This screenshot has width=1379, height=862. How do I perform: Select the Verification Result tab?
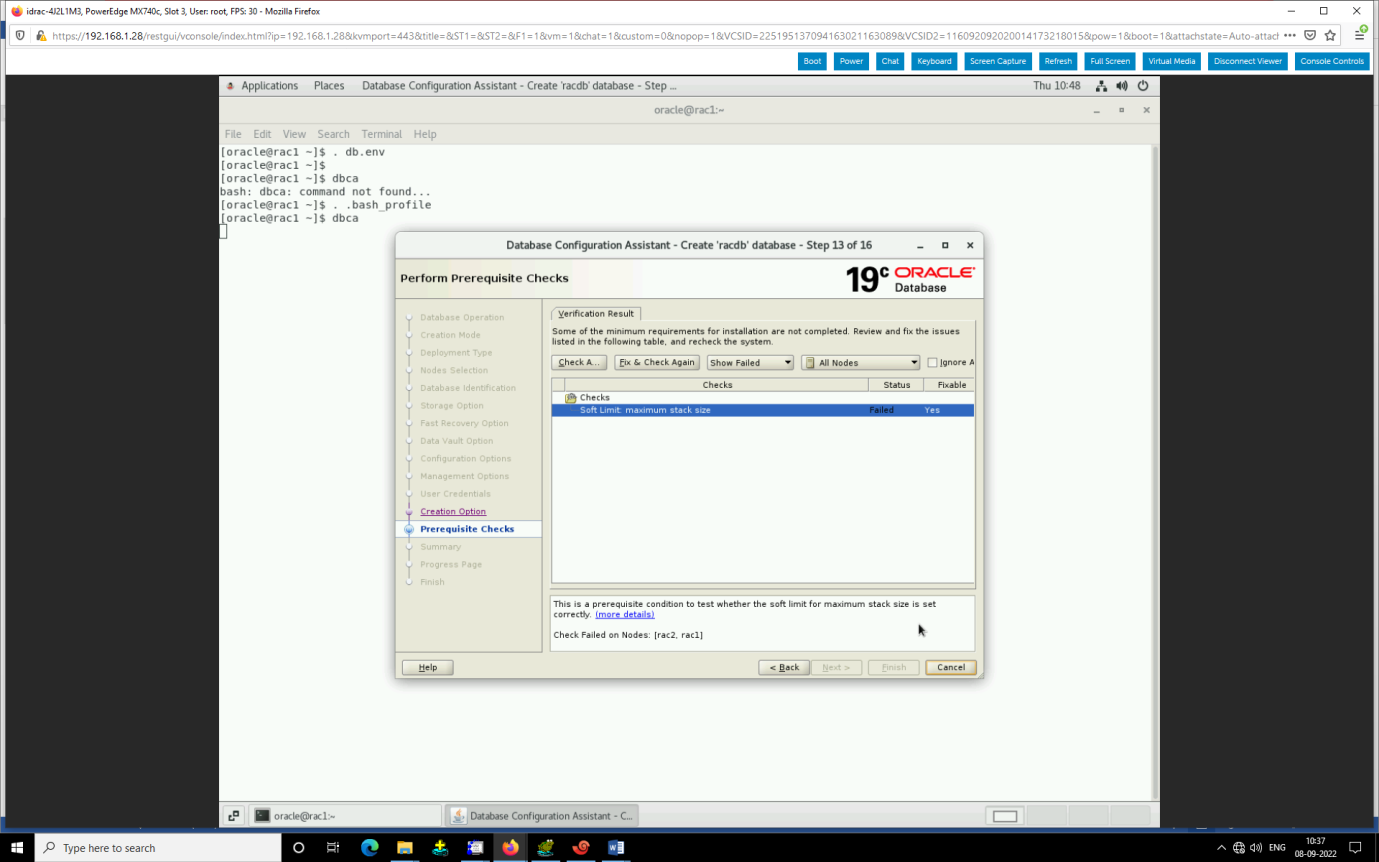click(x=596, y=313)
